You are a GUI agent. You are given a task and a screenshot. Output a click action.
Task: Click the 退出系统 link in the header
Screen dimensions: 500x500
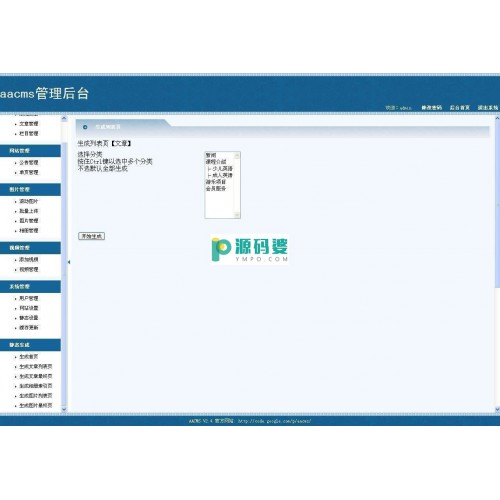[x=488, y=108]
